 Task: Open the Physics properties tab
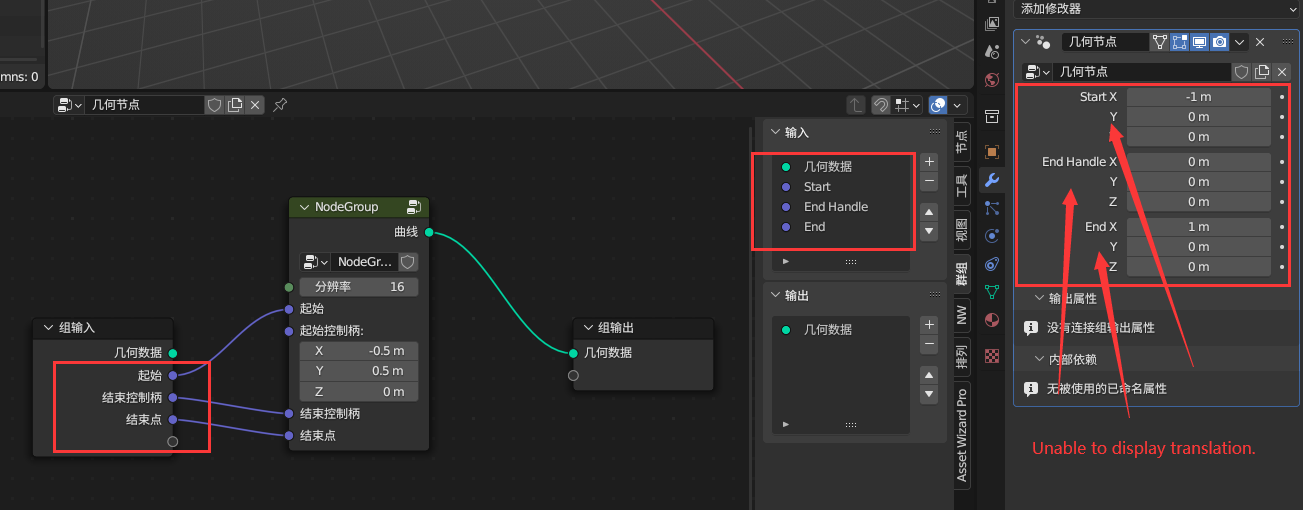click(992, 236)
